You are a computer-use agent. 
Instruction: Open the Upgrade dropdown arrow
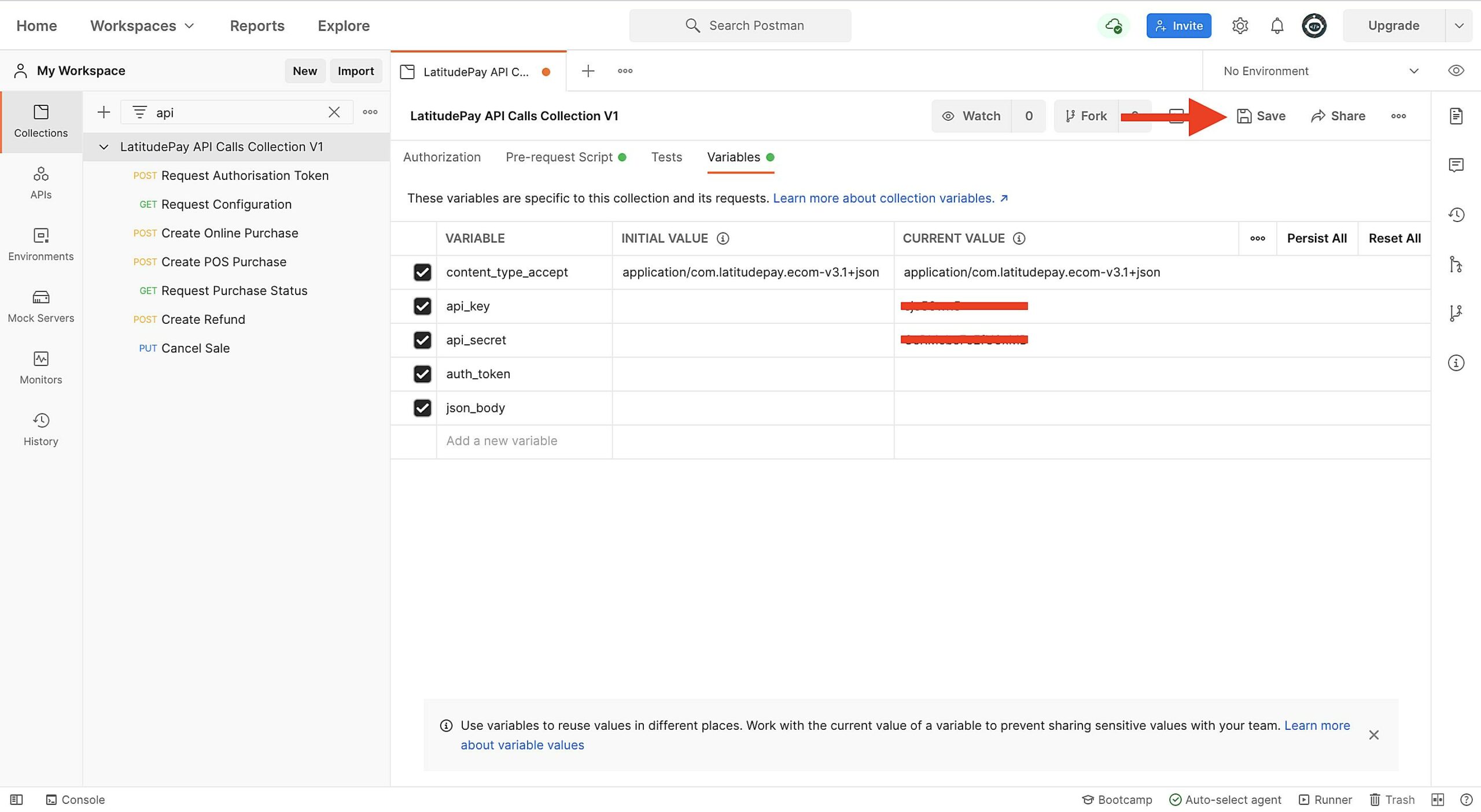pyautogui.click(x=1458, y=25)
